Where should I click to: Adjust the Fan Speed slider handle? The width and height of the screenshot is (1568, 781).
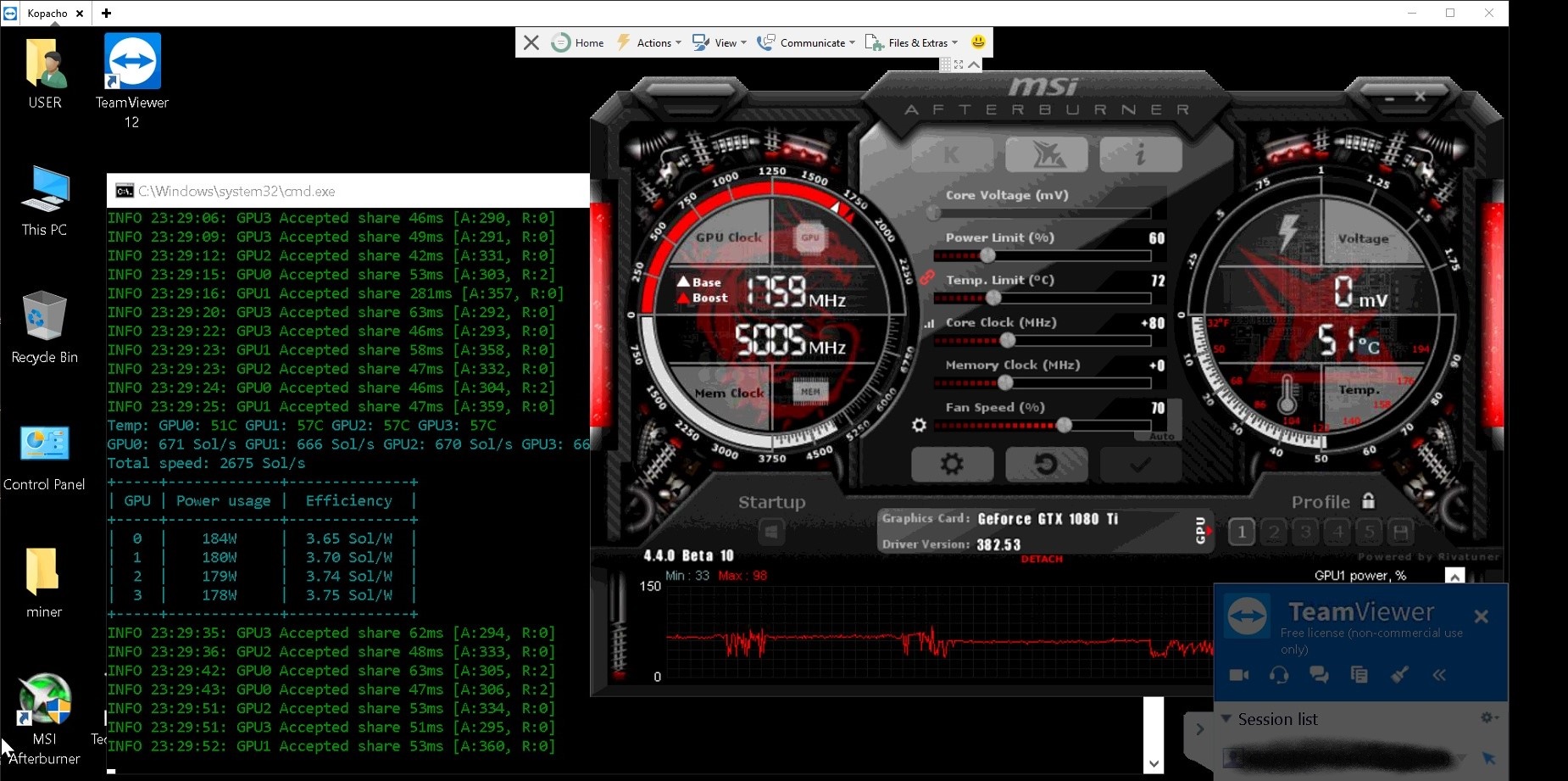coord(1064,425)
